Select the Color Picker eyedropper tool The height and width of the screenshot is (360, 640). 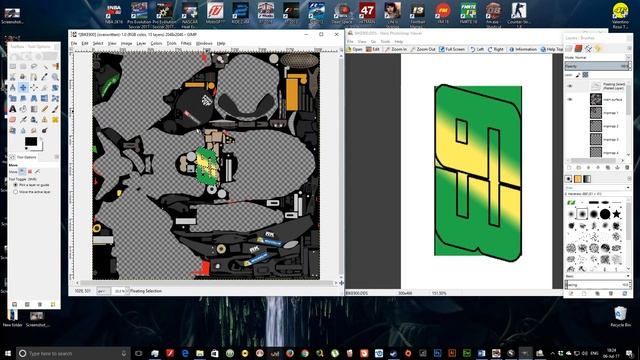[x=44, y=77]
